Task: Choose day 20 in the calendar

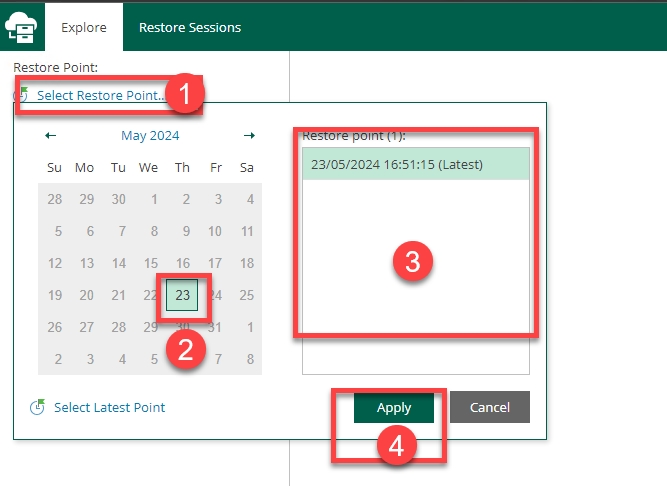Action: 86,295
